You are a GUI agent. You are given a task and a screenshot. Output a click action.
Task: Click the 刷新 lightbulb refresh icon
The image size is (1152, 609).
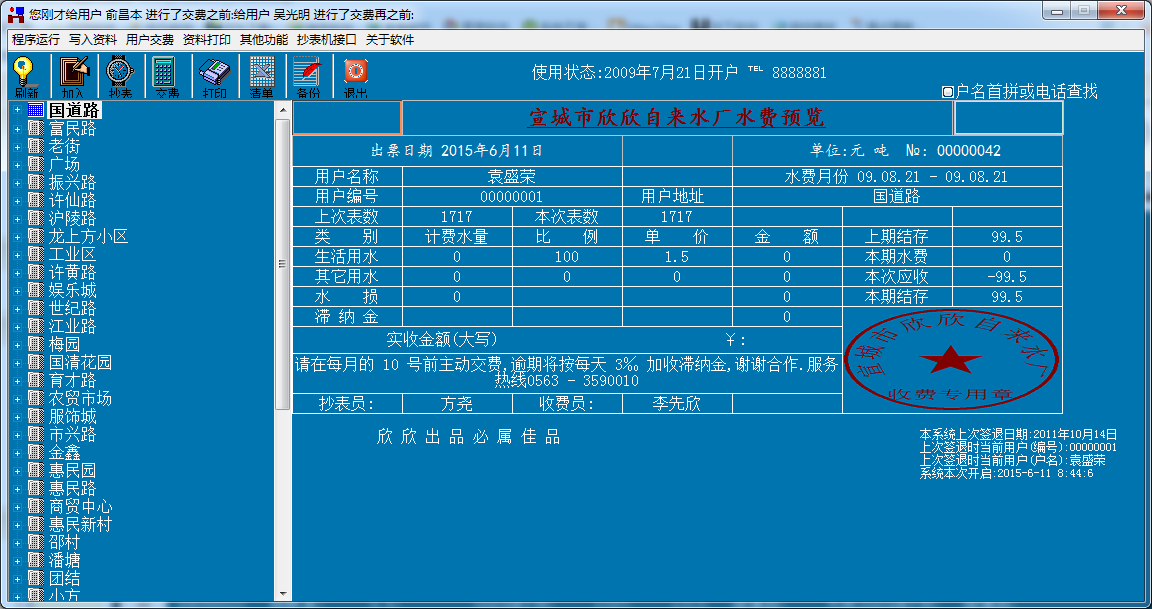[26, 76]
